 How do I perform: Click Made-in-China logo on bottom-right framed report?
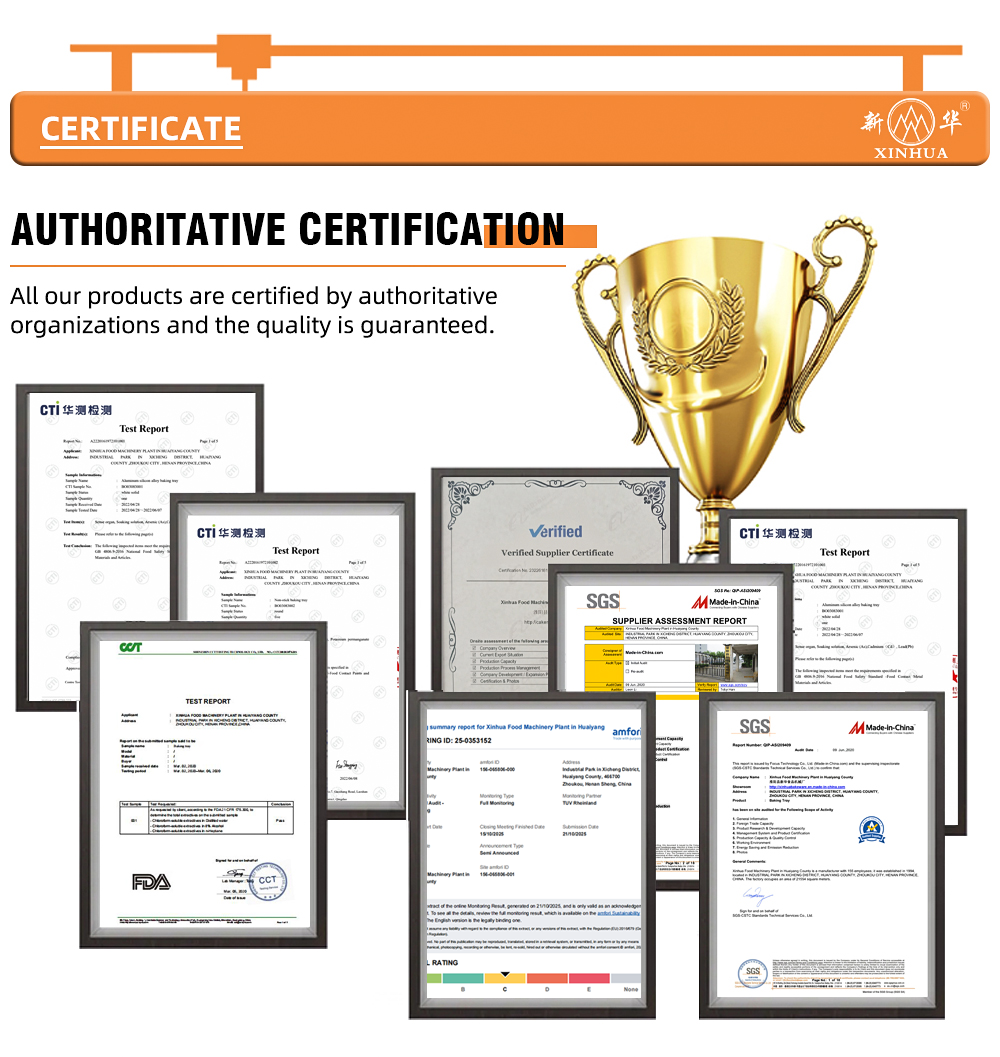pos(882,727)
